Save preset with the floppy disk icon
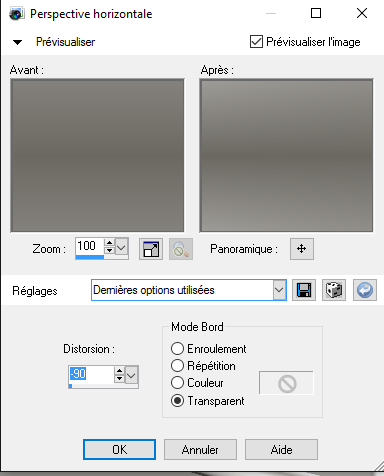The image size is (384, 476). pos(304,290)
